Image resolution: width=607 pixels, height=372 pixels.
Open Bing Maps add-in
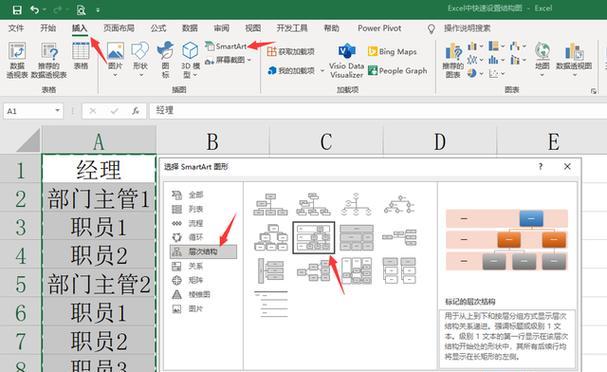(393, 51)
